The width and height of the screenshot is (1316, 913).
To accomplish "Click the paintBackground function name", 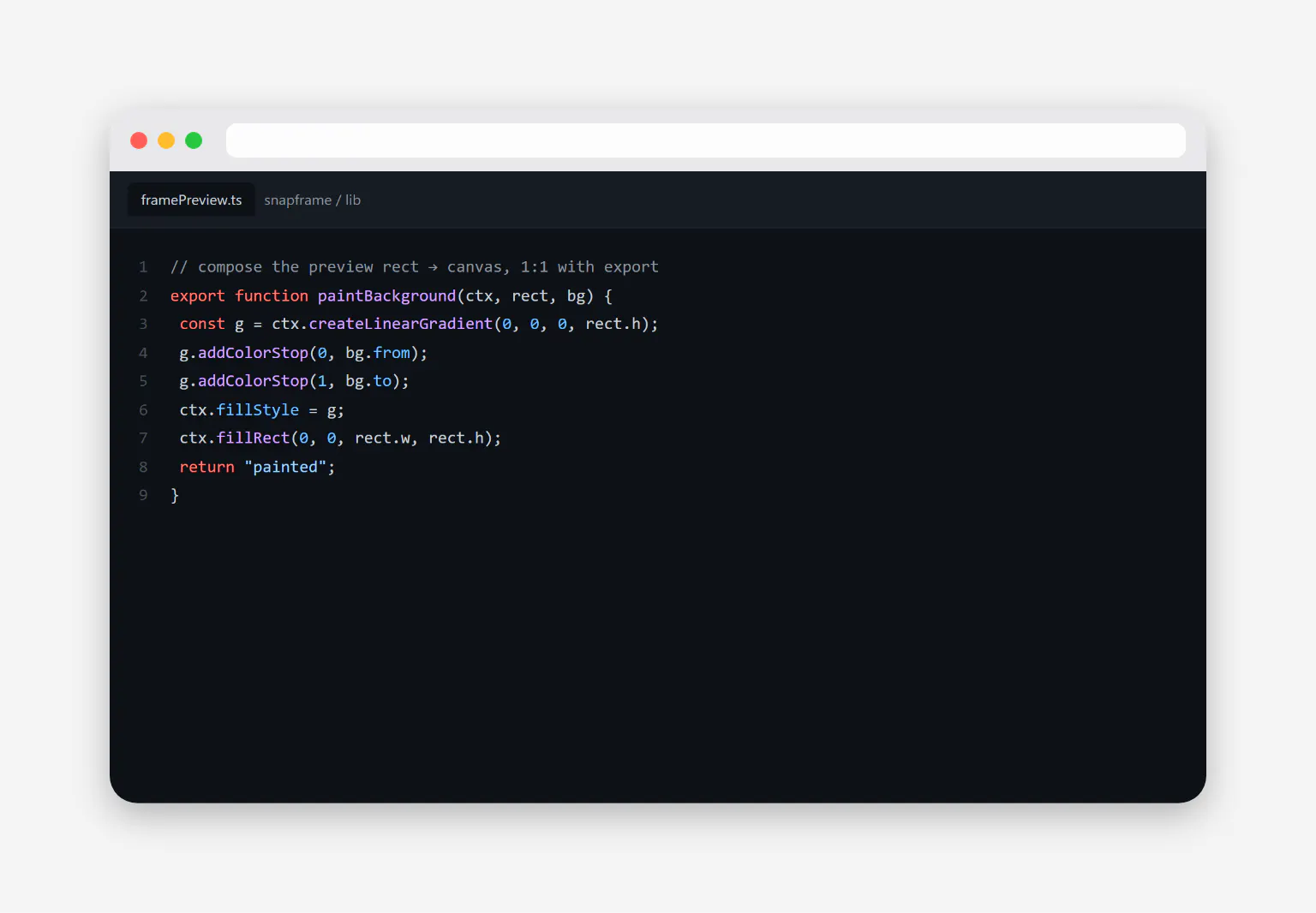I will [x=386, y=295].
